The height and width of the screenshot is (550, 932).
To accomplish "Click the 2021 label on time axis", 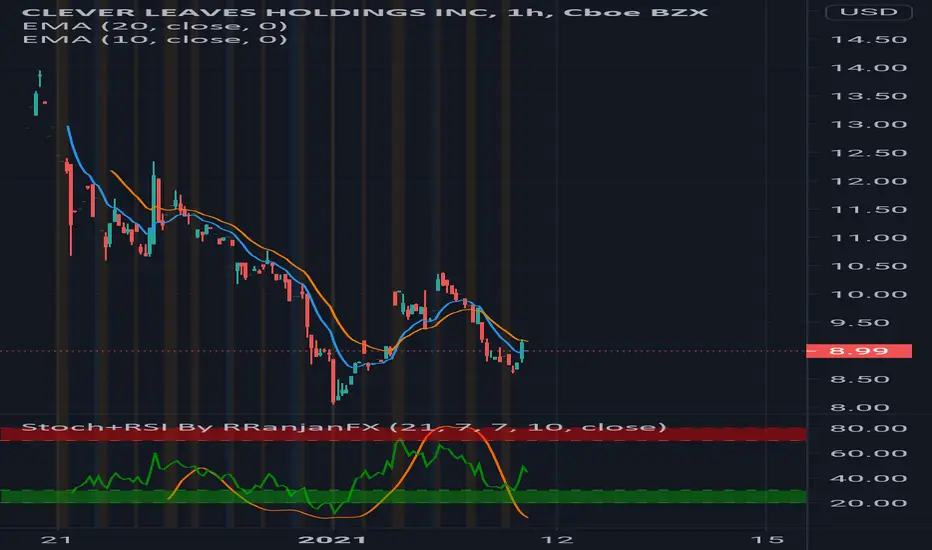I will pyautogui.click(x=332, y=540).
